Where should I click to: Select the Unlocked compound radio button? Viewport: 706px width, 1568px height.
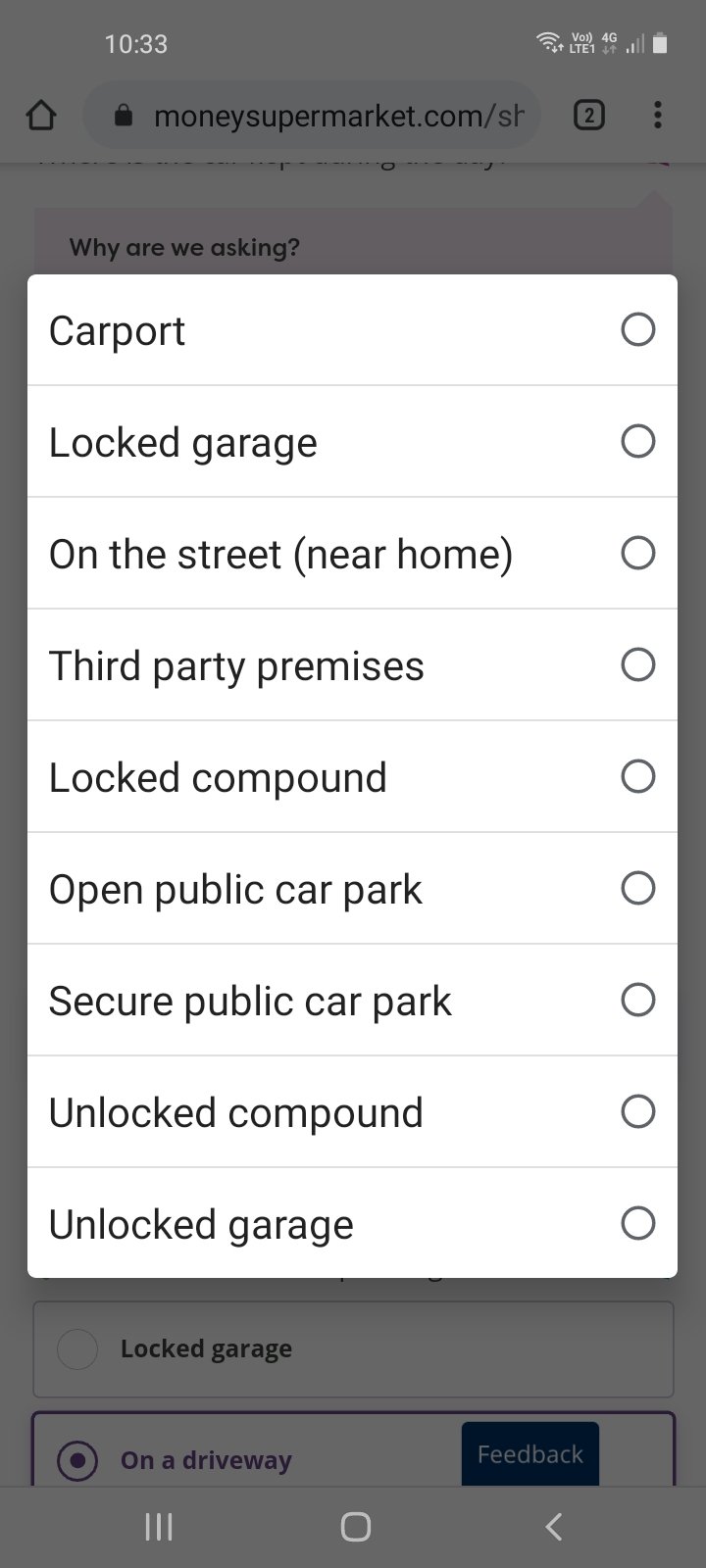[637, 1112]
